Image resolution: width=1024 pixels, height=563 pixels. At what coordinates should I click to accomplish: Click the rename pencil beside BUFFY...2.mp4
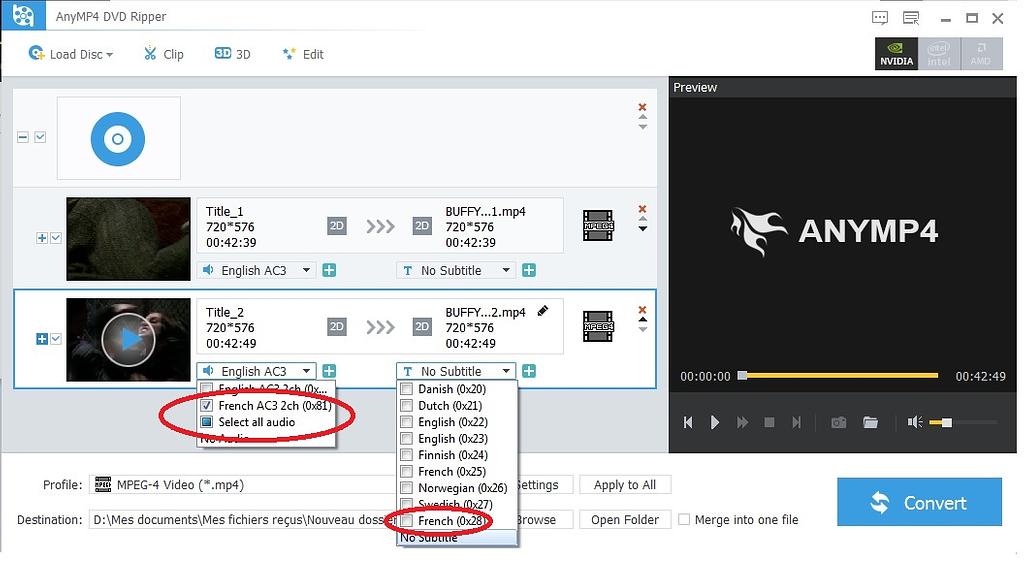click(543, 312)
